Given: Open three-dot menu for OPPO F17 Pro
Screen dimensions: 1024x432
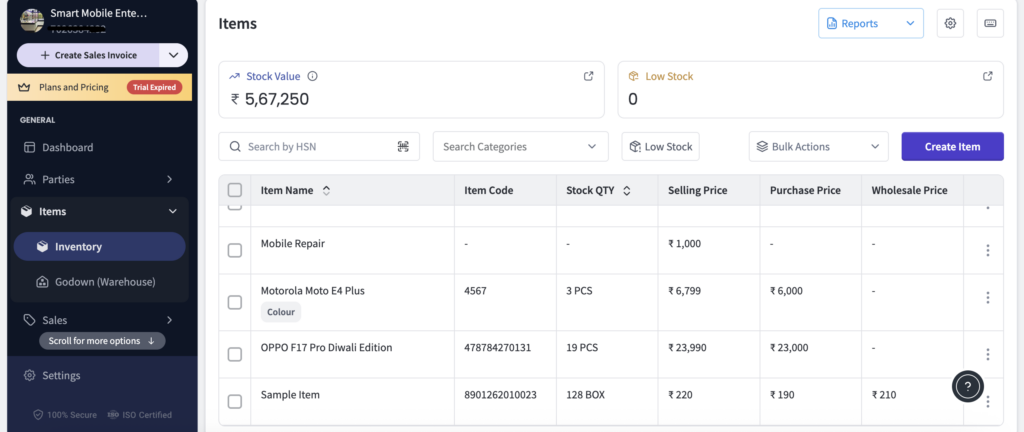Looking at the screenshot, I should click(987, 354).
